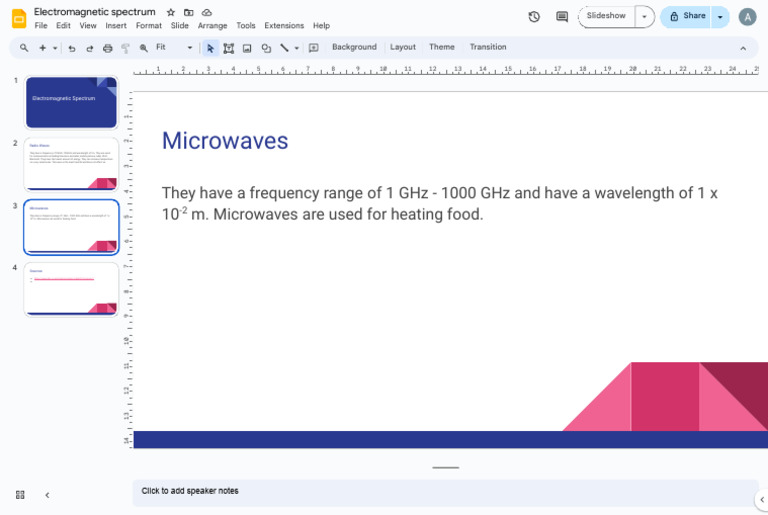The height and width of the screenshot is (515, 768).
Task: Open the Insert menu
Action: (116, 25)
